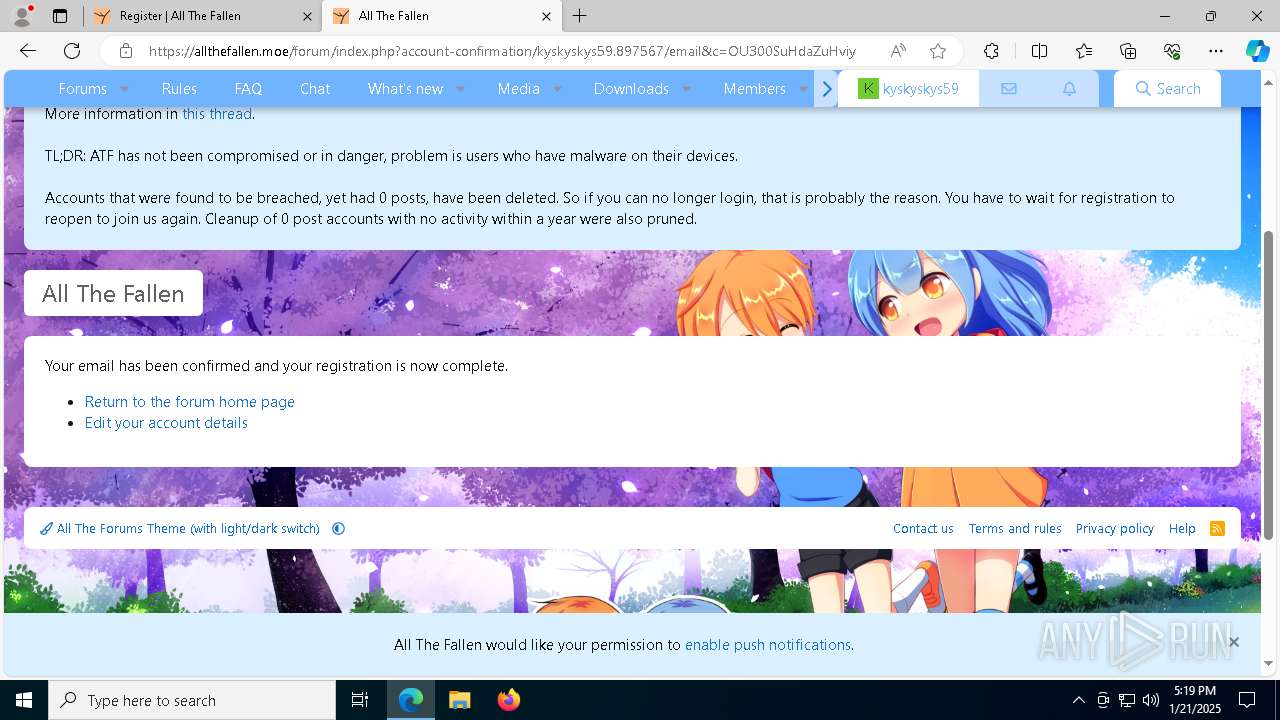
Task: Open the Downloads section
Action: pos(631,88)
